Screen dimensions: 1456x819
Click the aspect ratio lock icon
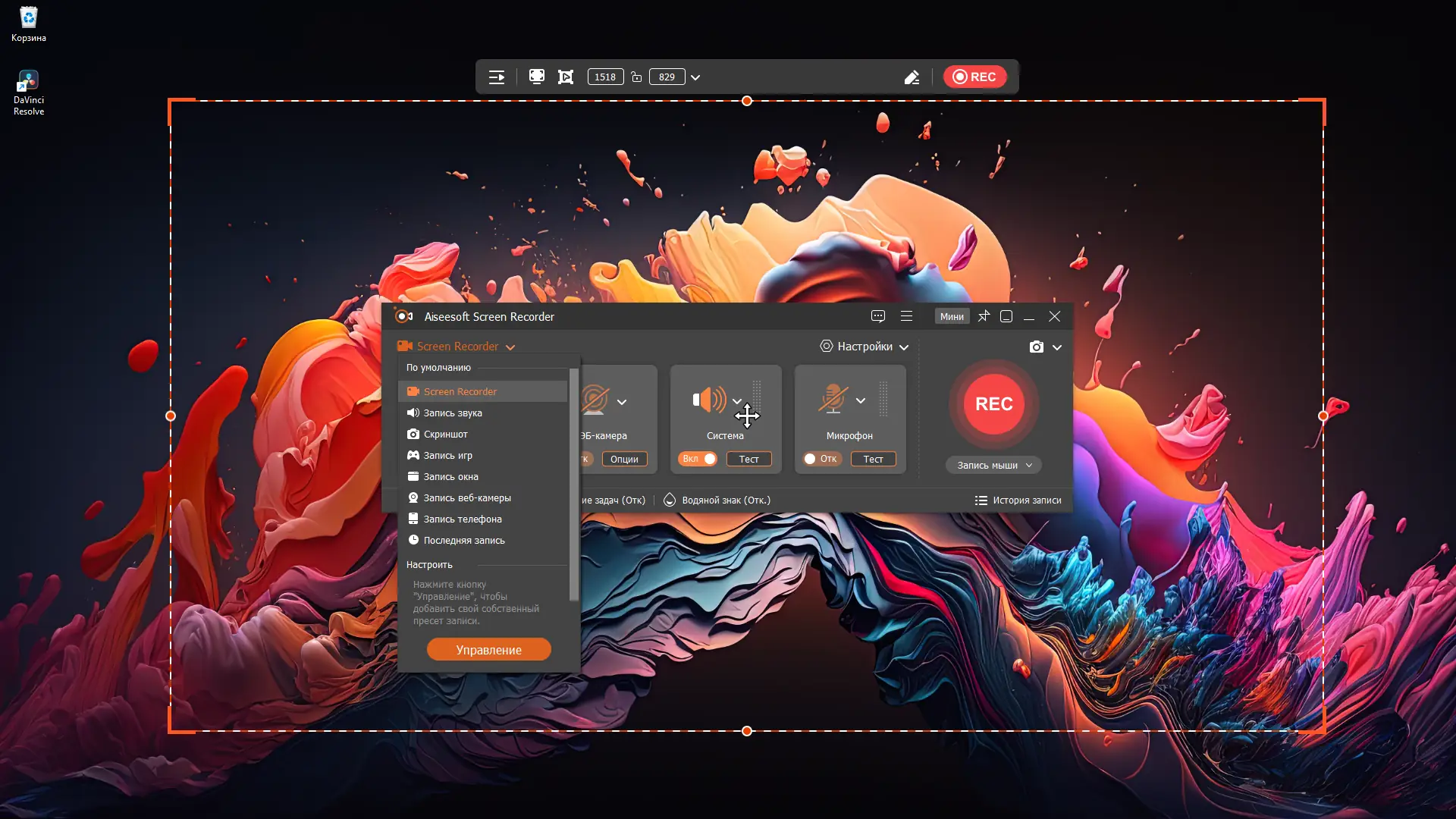click(637, 77)
